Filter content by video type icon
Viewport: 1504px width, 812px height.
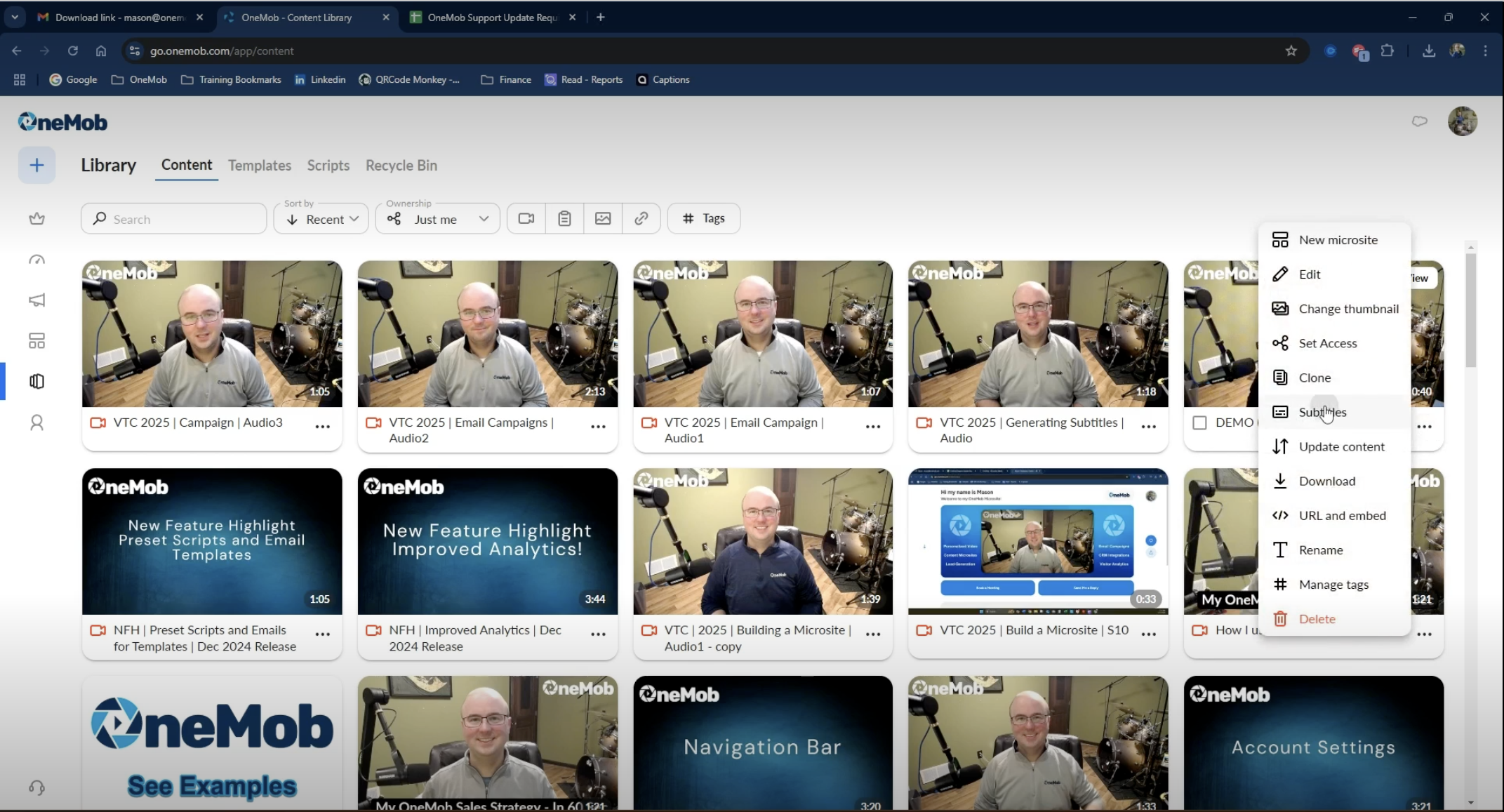[526, 218]
